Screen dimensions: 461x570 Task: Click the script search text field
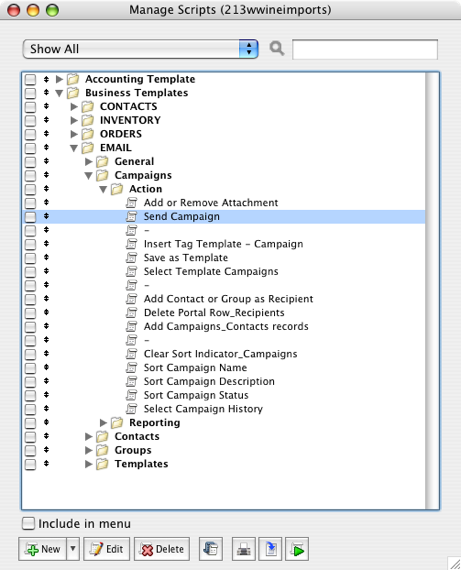[365, 49]
